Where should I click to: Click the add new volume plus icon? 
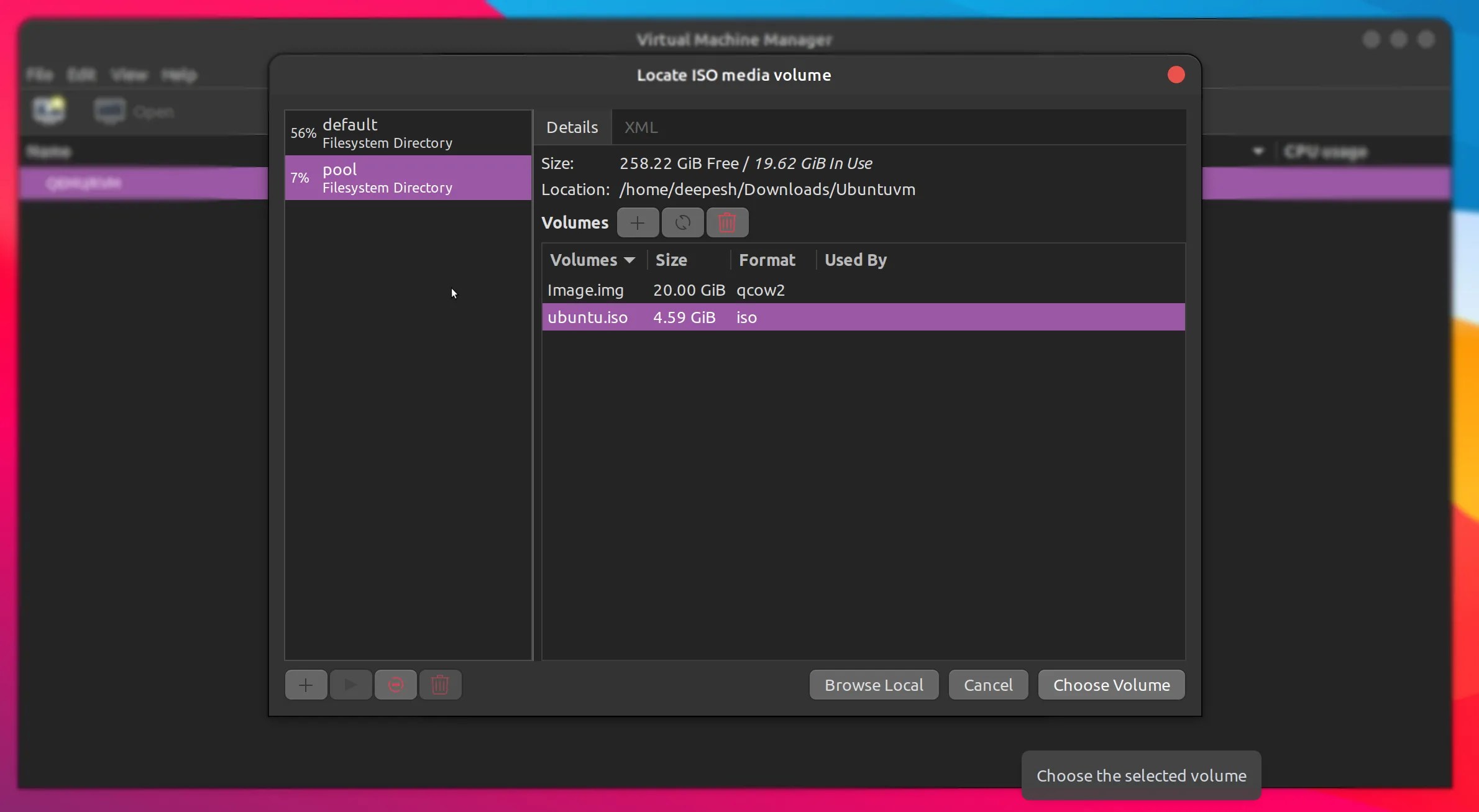(x=638, y=223)
